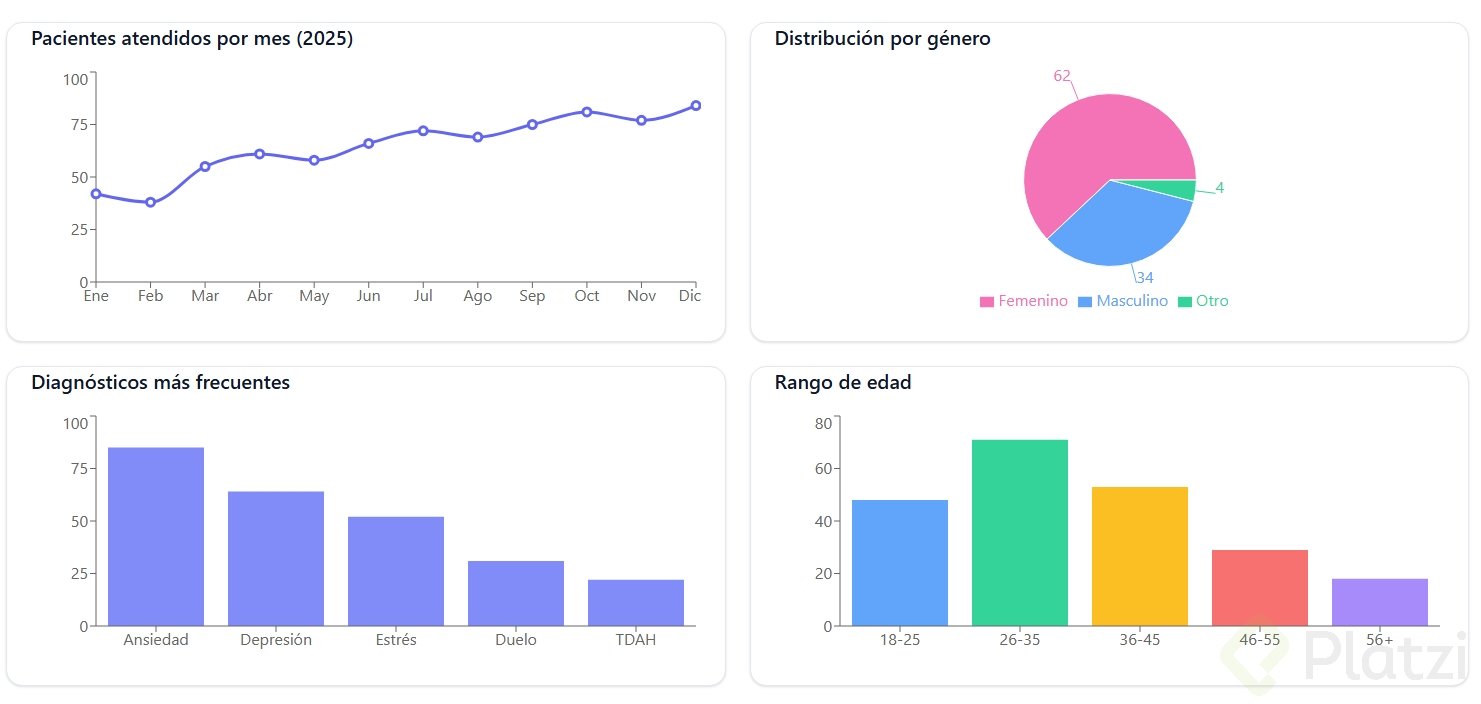The width and height of the screenshot is (1481, 704).
Task: Click the pie value label 34
Action: (x=1145, y=278)
